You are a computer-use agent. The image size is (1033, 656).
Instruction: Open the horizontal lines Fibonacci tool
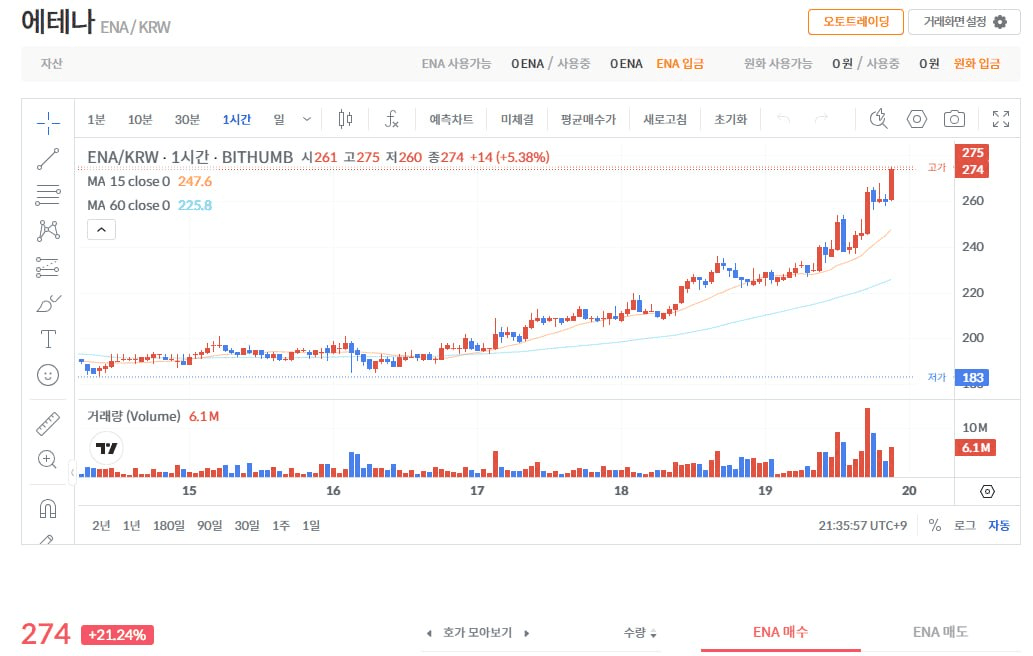[x=48, y=195]
